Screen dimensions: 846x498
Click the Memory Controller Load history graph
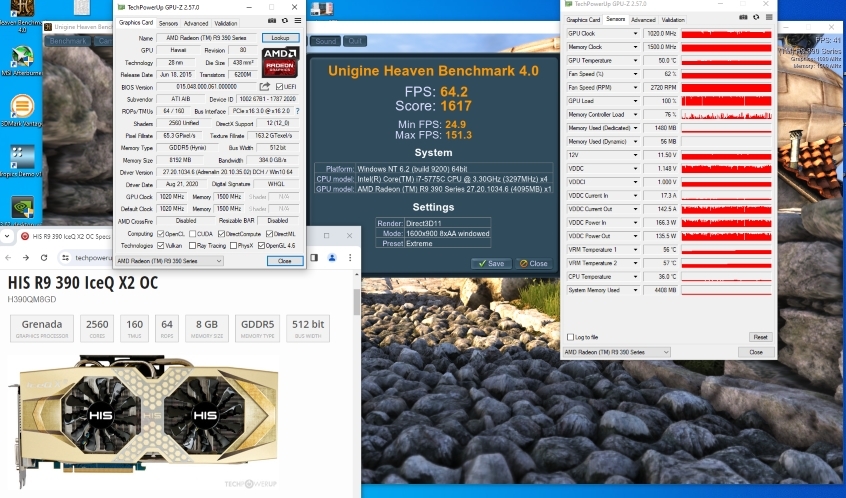726,114
